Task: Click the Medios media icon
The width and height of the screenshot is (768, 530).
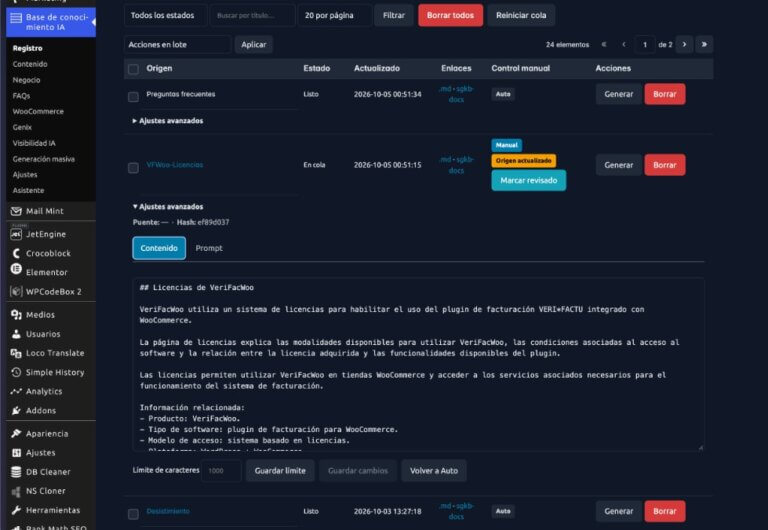Action: 16,314
